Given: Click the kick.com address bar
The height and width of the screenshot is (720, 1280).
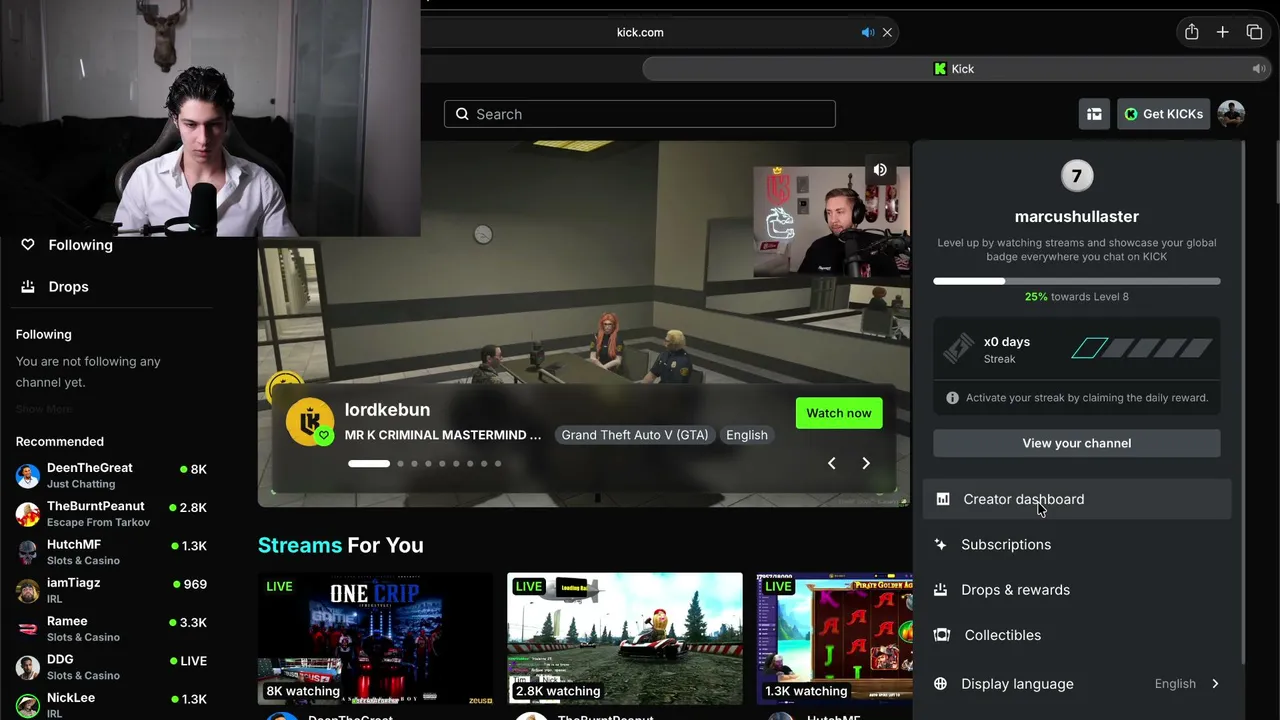Looking at the screenshot, I should coord(640,32).
